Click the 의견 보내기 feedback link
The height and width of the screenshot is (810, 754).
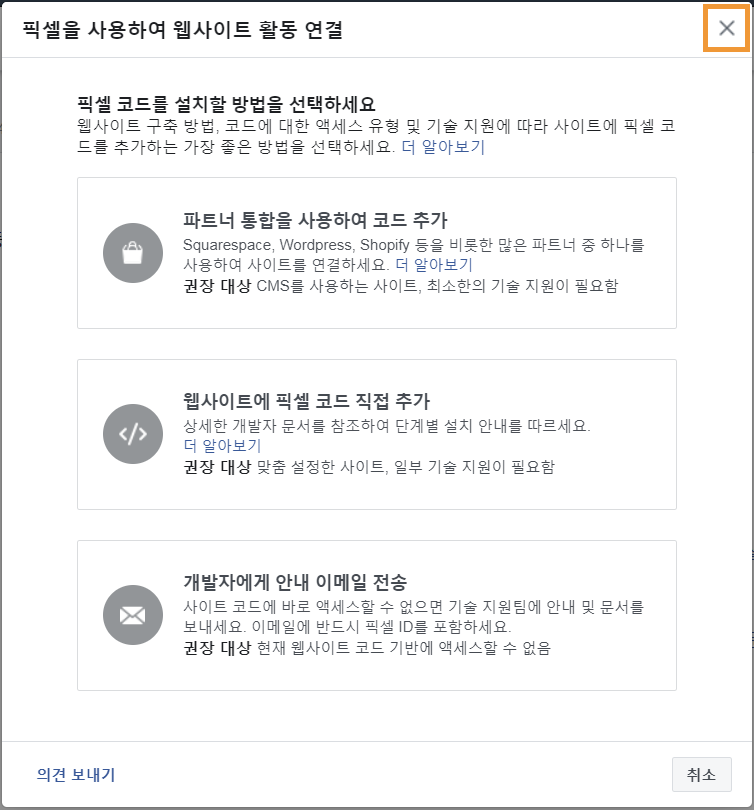[x=76, y=774]
